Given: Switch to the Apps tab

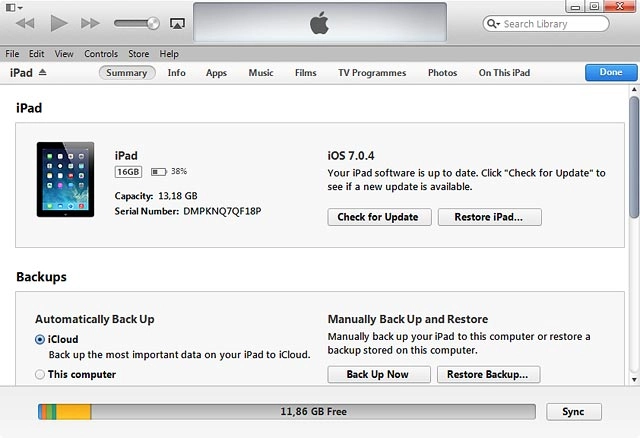Looking at the screenshot, I should coord(216,73).
